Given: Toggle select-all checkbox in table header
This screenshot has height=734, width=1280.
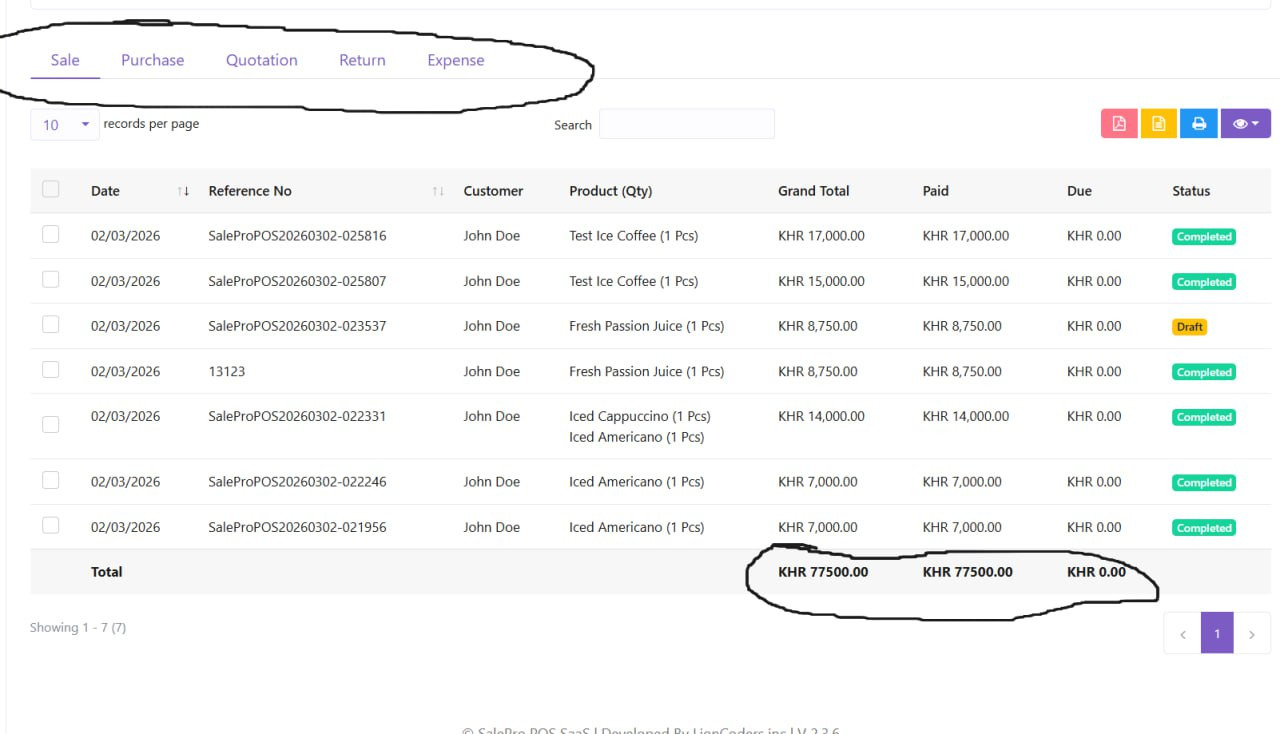Looking at the screenshot, I should (51, 189).
